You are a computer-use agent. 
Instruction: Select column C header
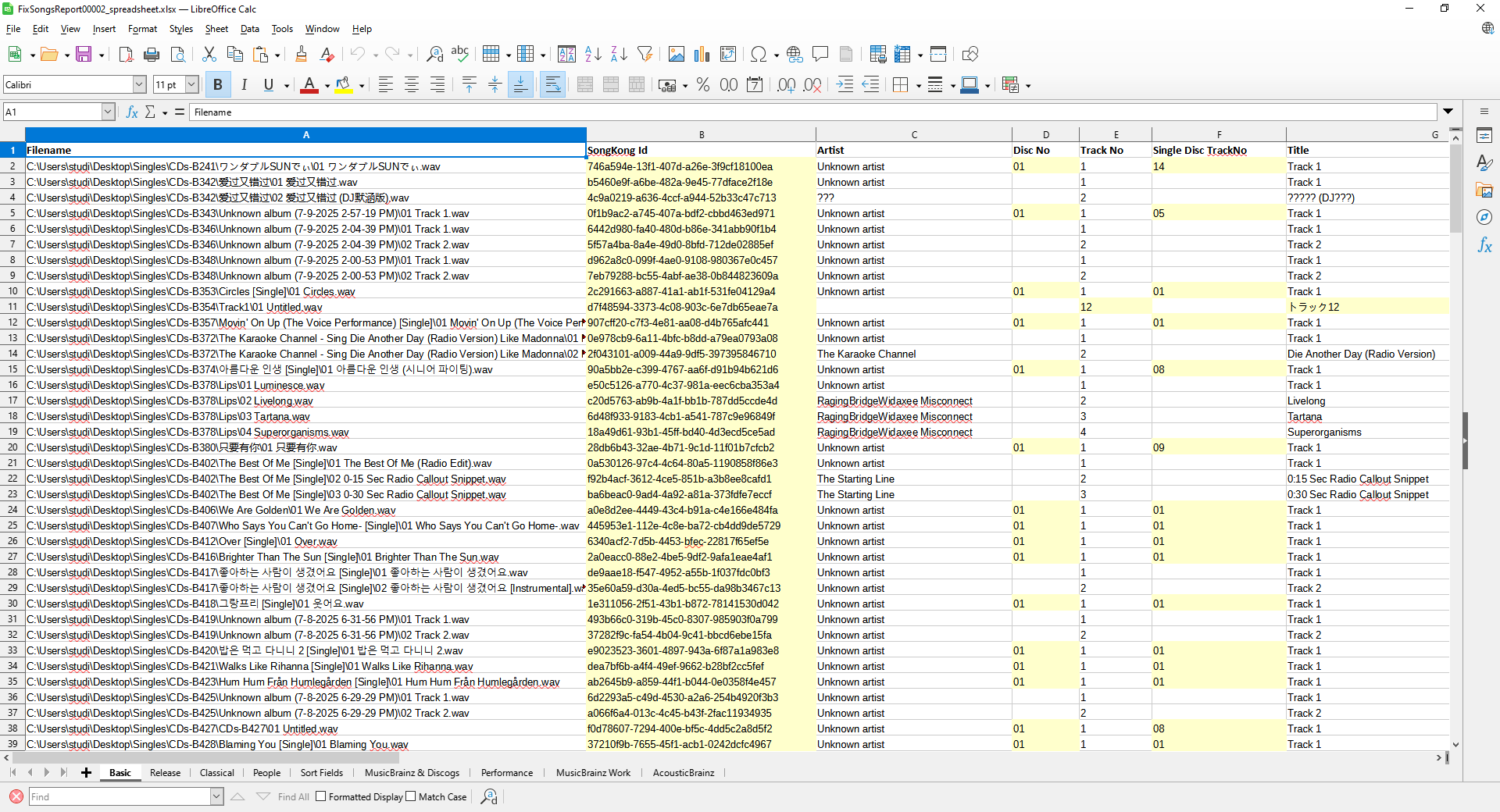point(913,134)
